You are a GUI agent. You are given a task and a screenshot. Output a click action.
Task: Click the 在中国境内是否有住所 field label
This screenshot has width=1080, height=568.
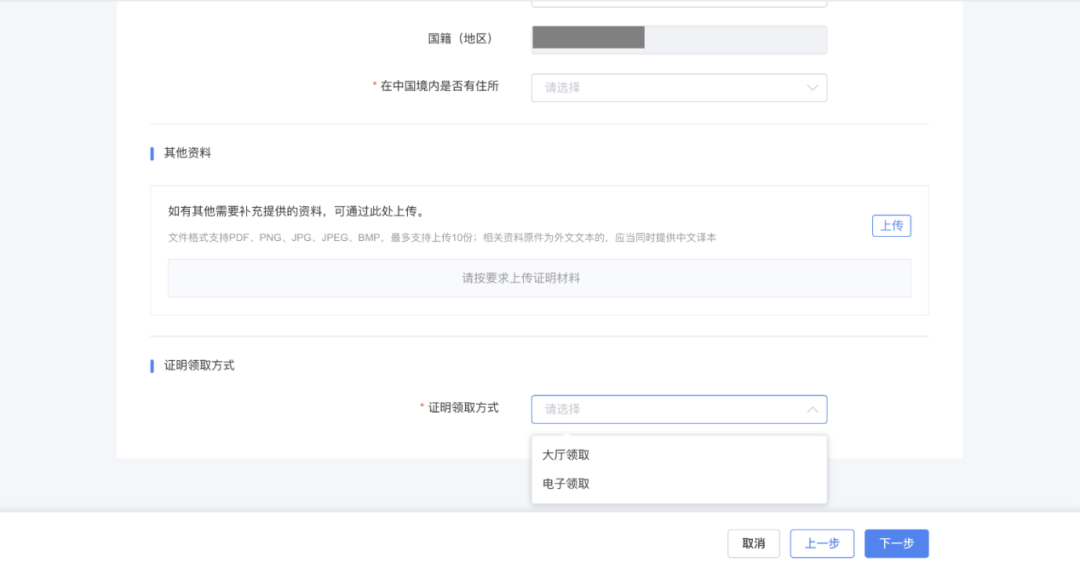[x=439, y=86]
